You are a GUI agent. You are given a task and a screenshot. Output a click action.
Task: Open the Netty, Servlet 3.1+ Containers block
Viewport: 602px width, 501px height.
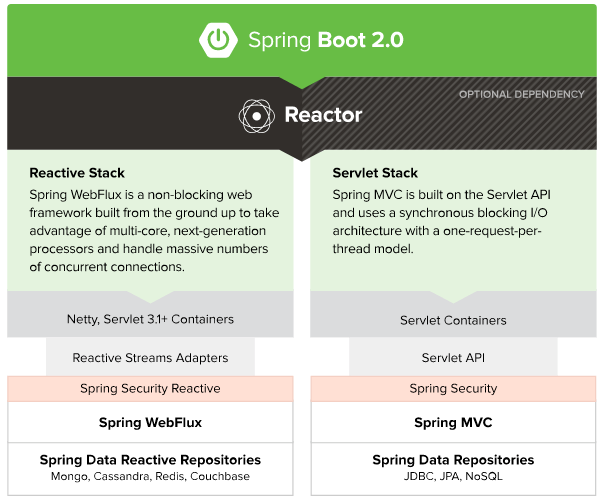(150, 319)
